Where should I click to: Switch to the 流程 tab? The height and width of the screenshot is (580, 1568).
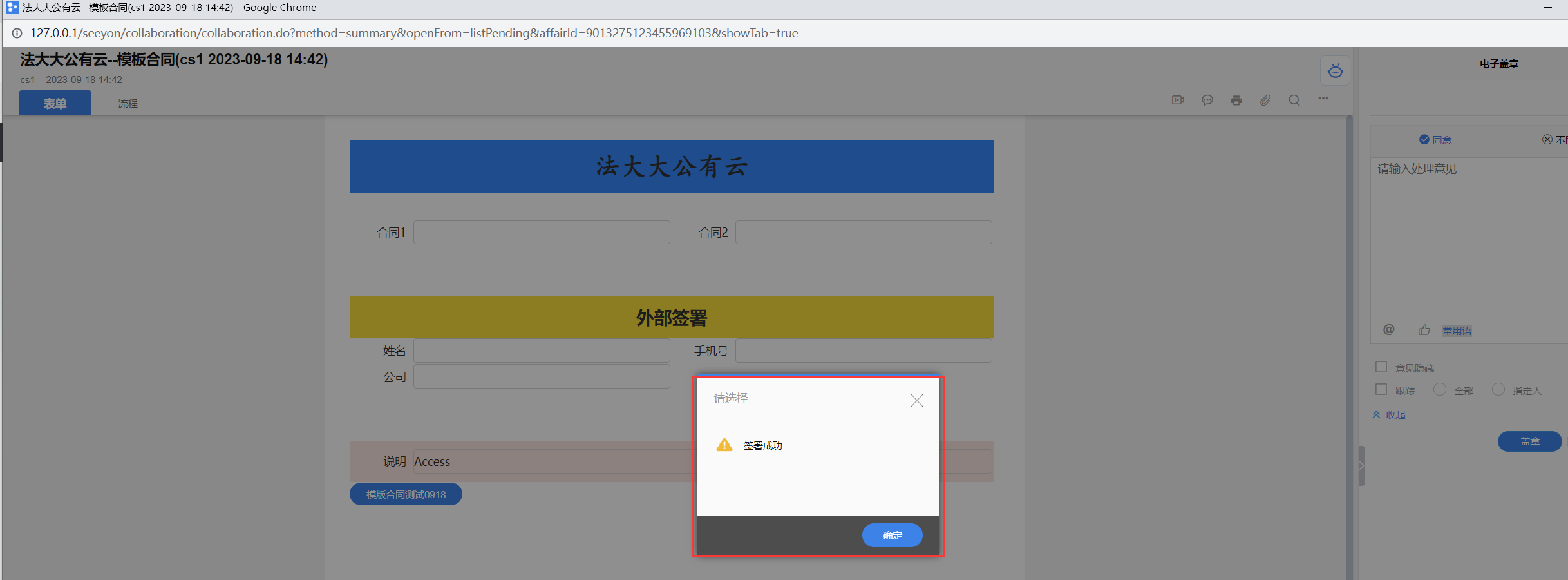click(x=128, y=103)
